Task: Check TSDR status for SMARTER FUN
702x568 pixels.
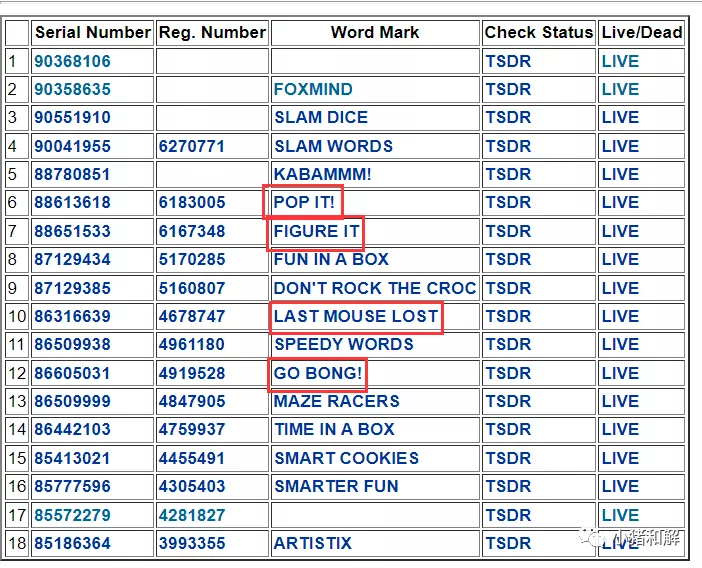Action: pyautogui.click(x=508, y=486)
